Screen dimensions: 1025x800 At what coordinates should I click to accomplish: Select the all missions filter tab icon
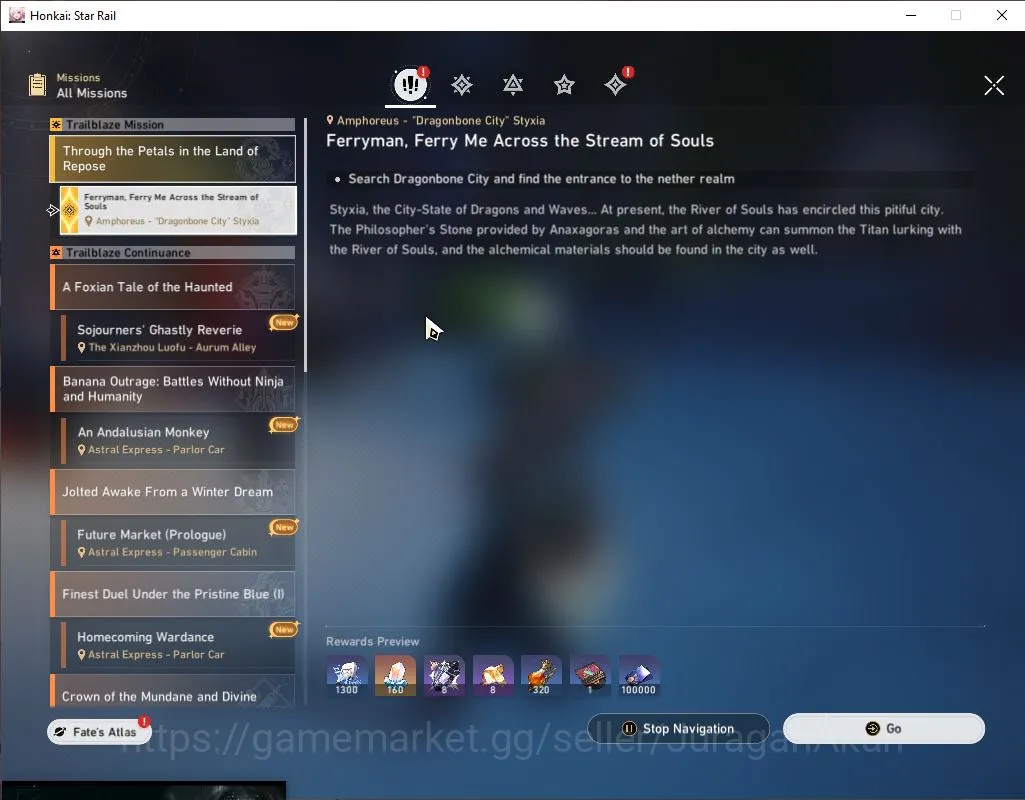pos(411,84)
